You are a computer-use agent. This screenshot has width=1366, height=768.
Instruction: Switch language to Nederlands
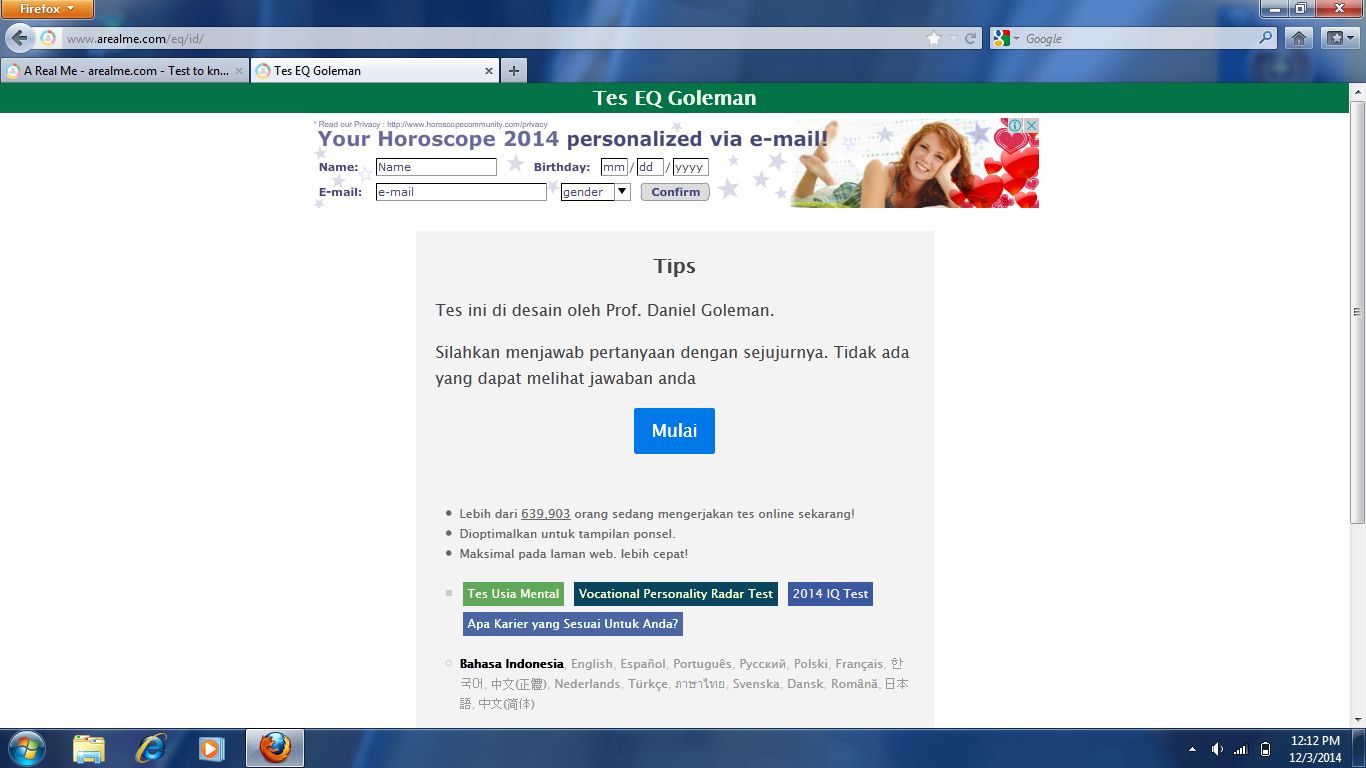click(587, 684)
